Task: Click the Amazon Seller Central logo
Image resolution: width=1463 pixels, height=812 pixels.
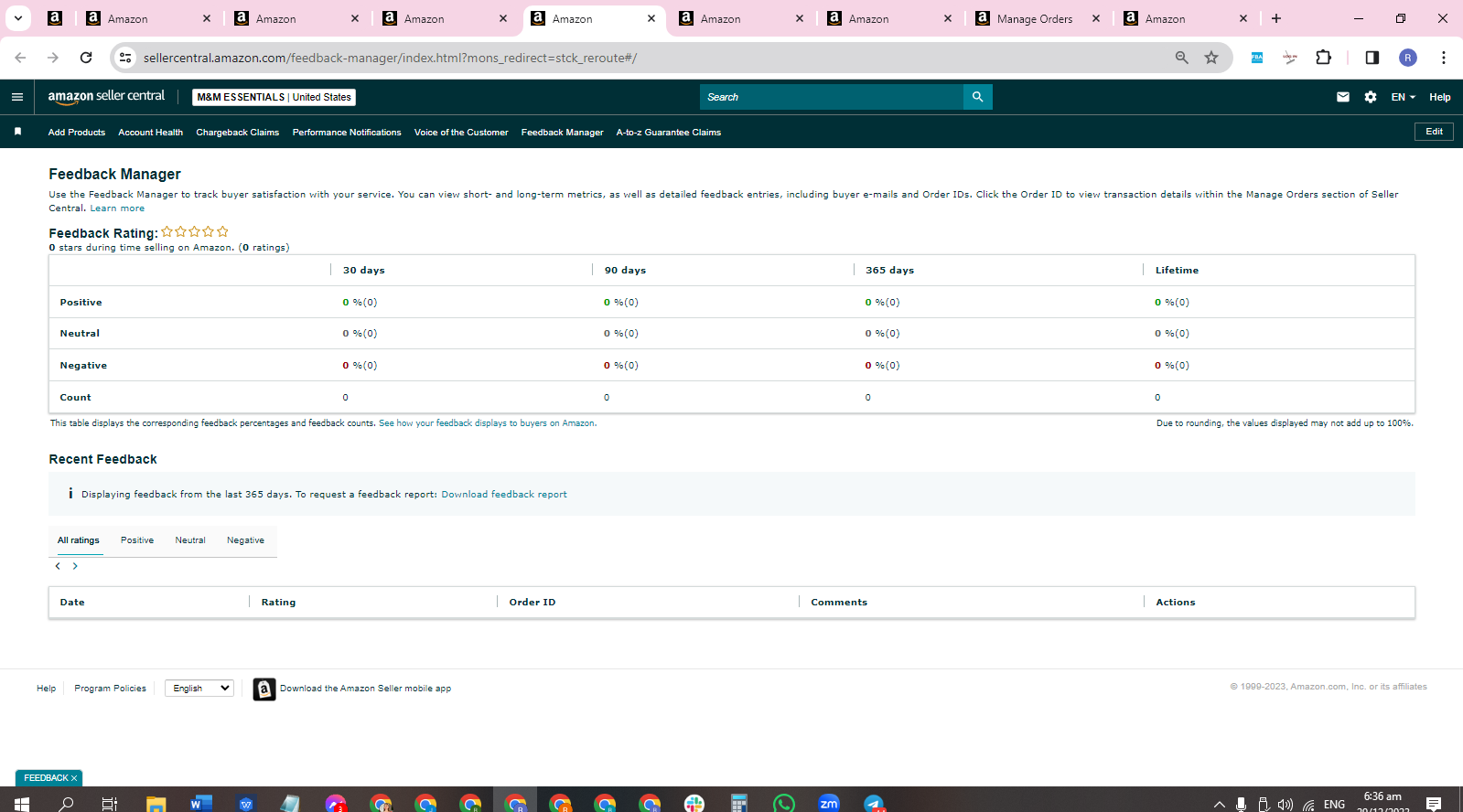Action: 106,97
